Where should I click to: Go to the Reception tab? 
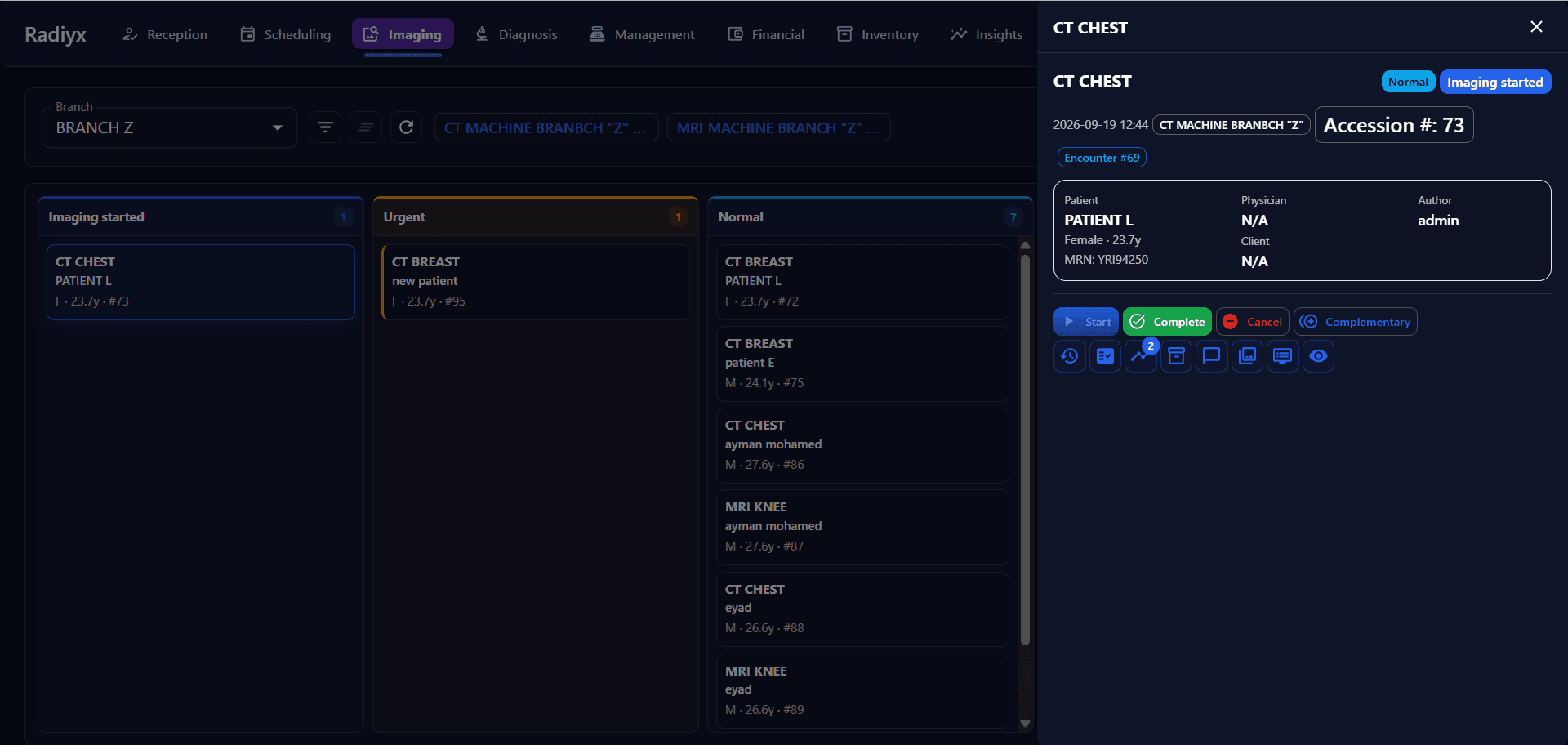165,34
